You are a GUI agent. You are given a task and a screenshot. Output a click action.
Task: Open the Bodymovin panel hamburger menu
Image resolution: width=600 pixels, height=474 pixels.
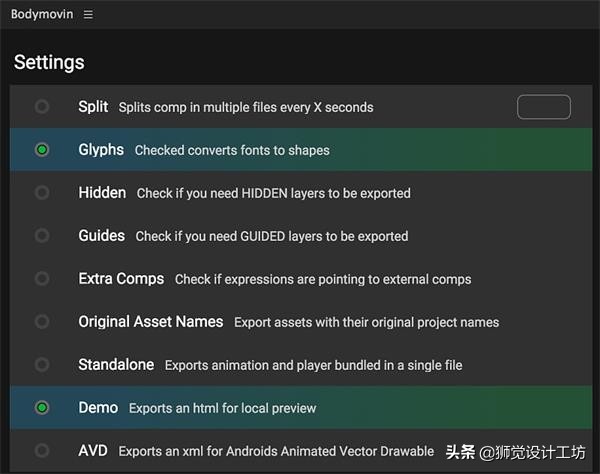point(88,14)
